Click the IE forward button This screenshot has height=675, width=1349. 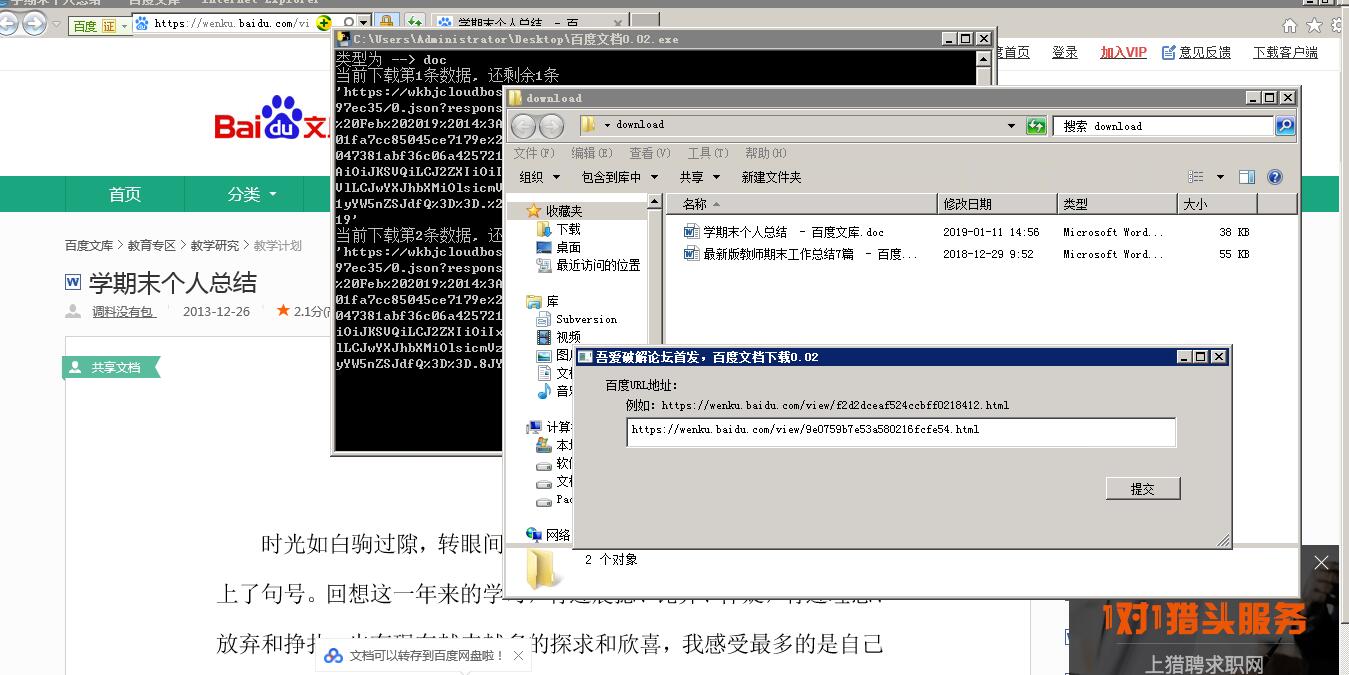pyautogui.click(x=34, y=23)
